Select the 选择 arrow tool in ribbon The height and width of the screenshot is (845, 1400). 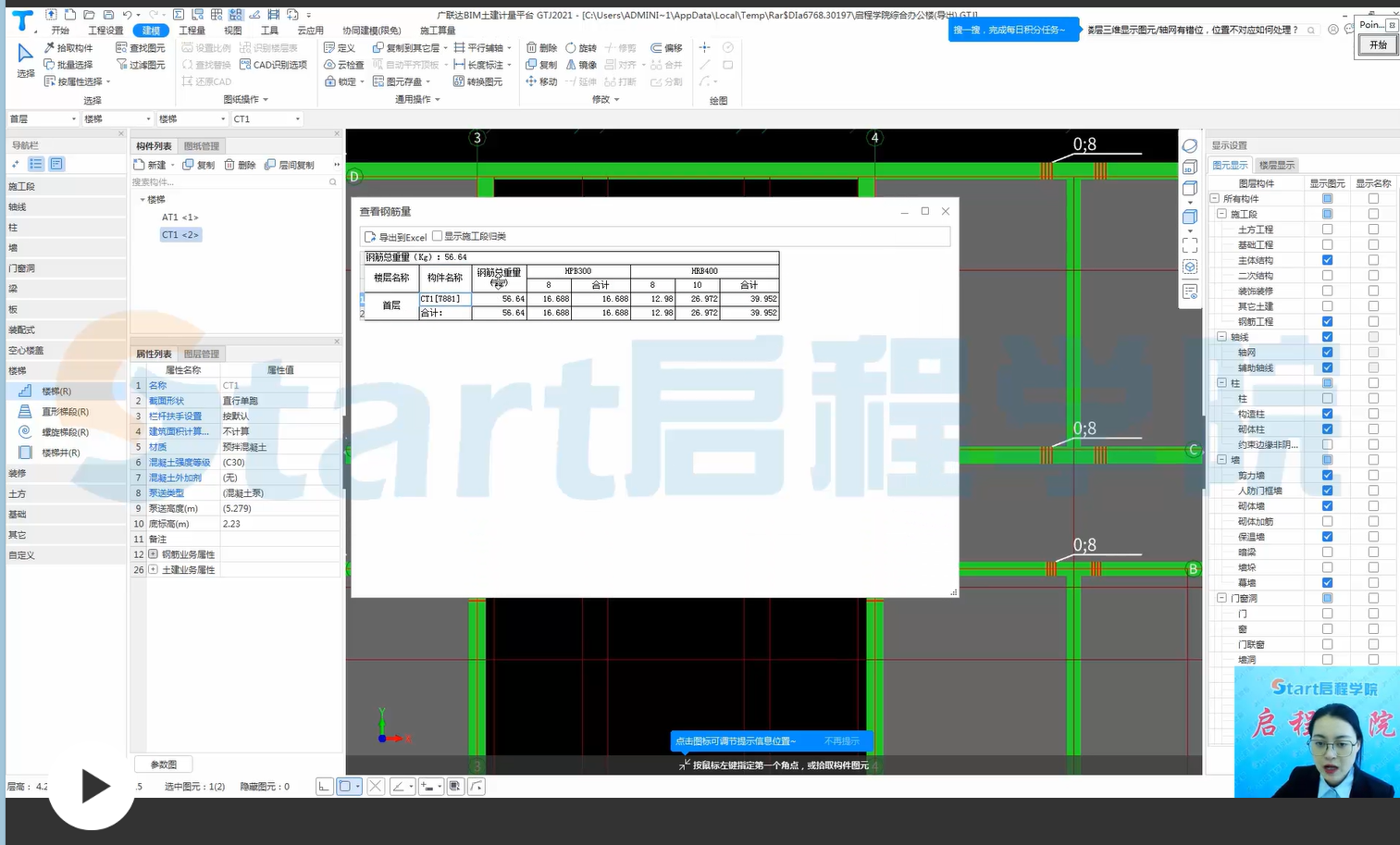(25, 59)
